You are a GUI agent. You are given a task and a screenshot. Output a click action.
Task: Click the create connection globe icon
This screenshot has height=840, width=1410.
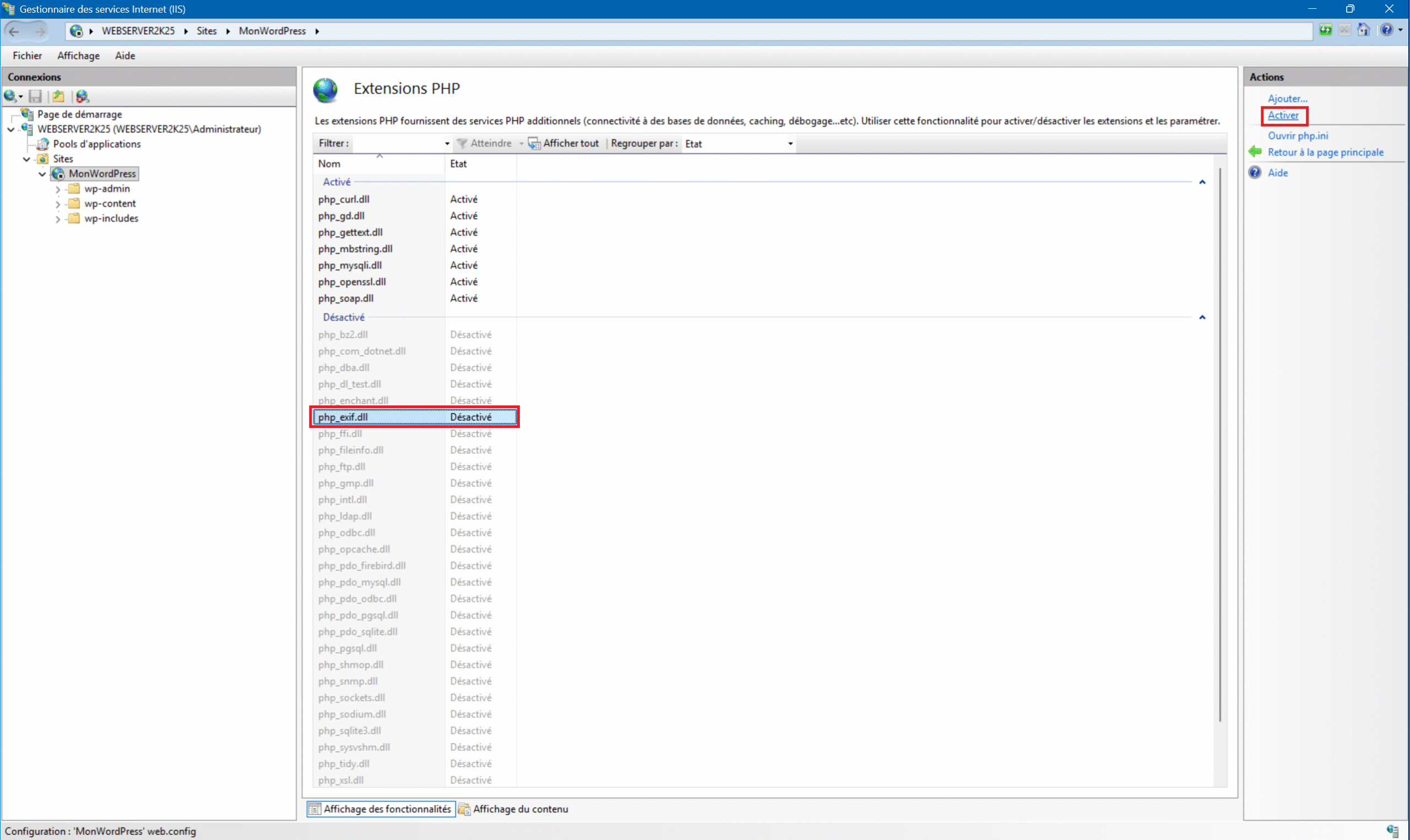click(10, 96)
